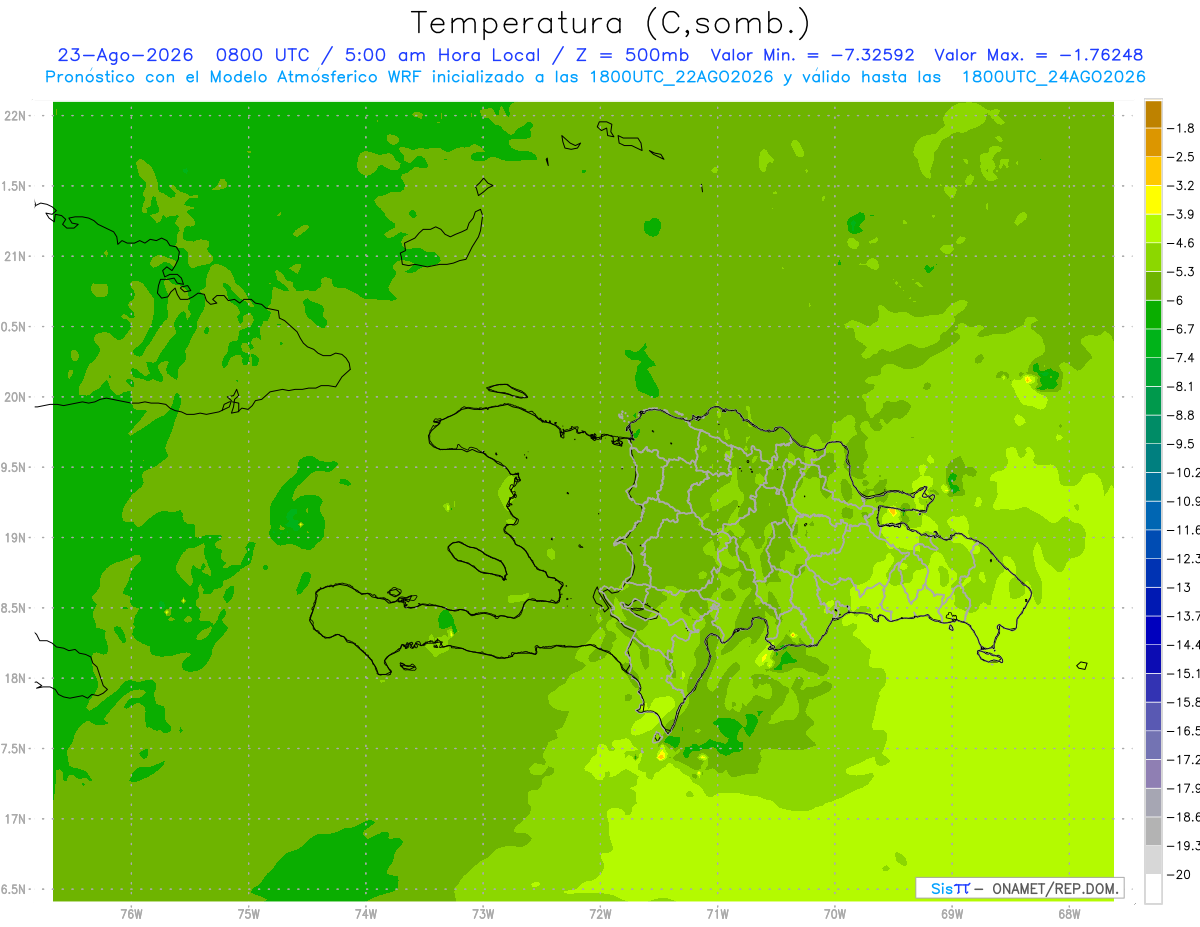This screenshot has width=1200, height=927.
Task: Click the title Temperatura (C,somb.)
Action: click(611, 22)
